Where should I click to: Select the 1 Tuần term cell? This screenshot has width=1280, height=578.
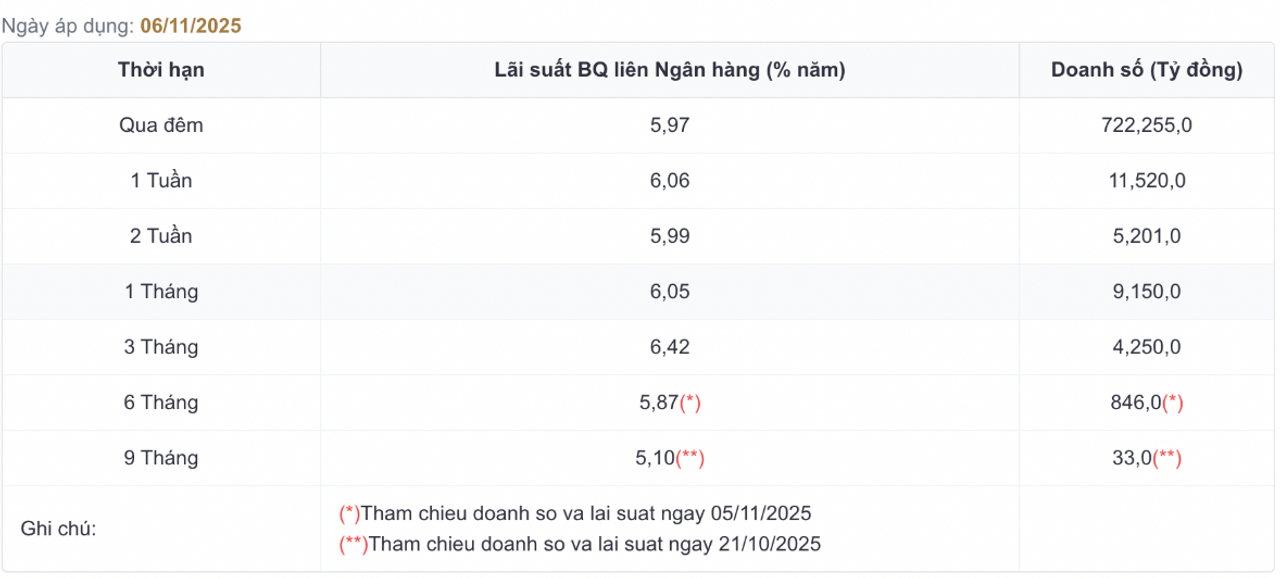[x=161, y=181]
